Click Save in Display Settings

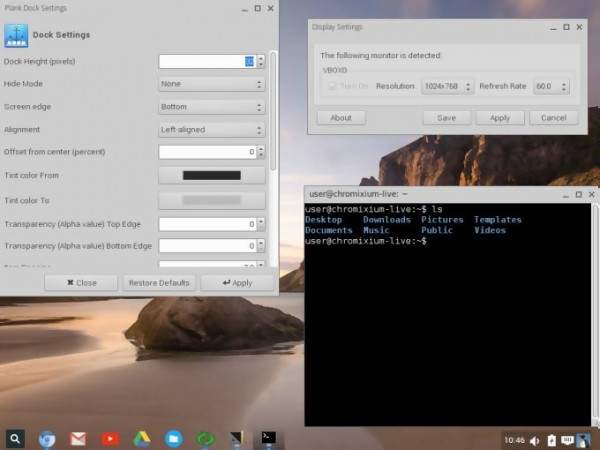coord(447,118)
